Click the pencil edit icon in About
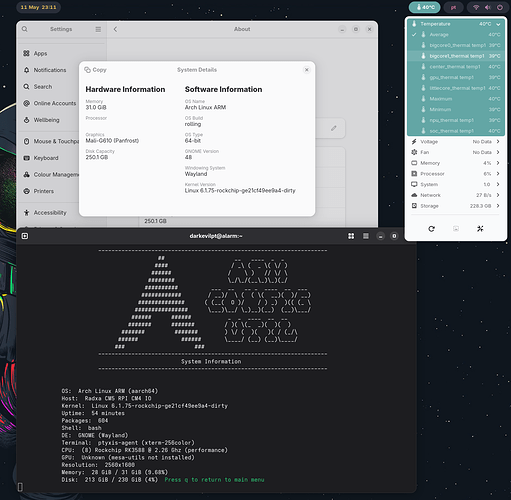This screenshot has height=500, width=511. coord(334,128)
